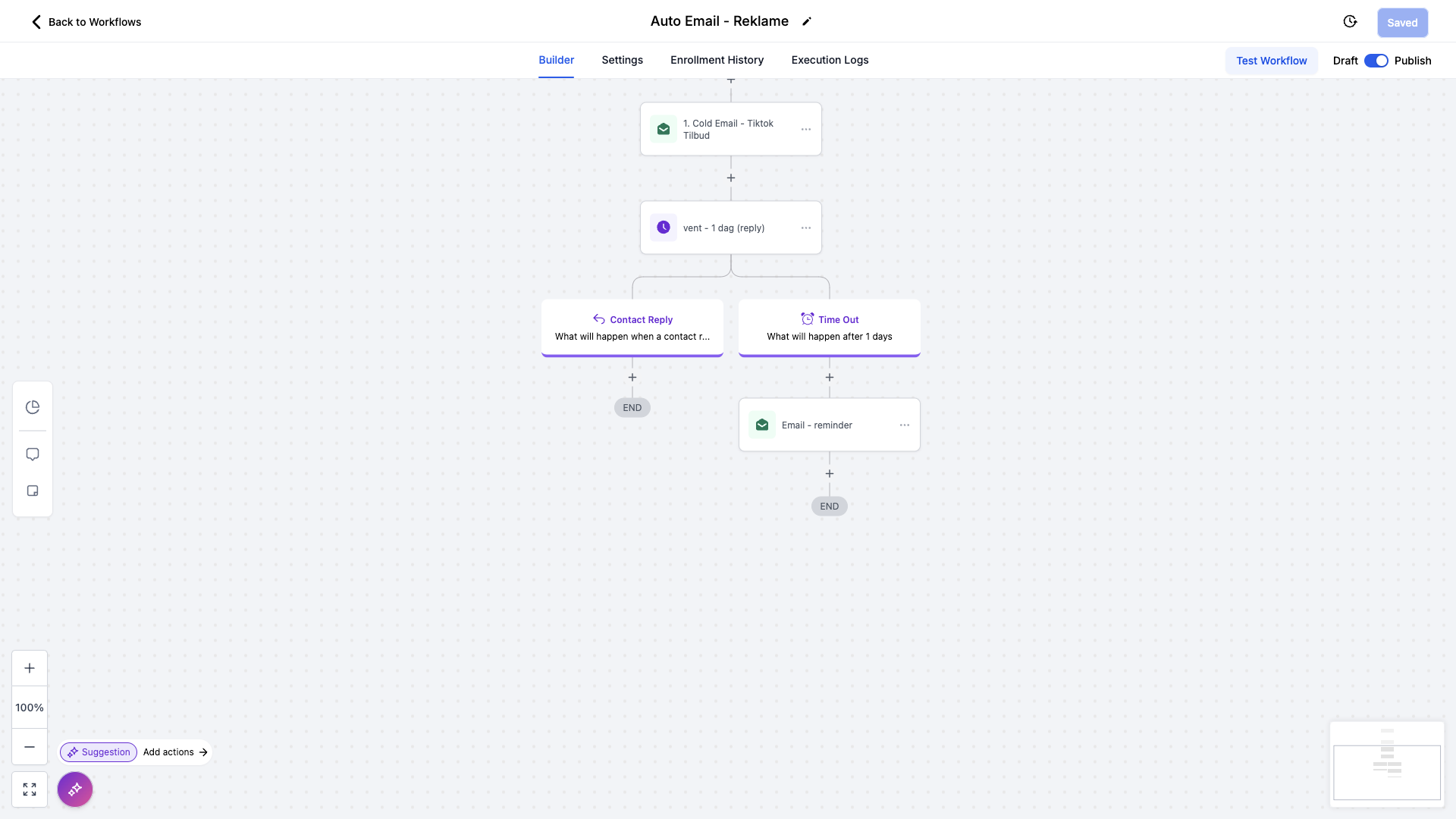The height and width of the screenshot is (819, 1456).
Task: Switch to the Settings tab
Action: click(x=622, y=60)
